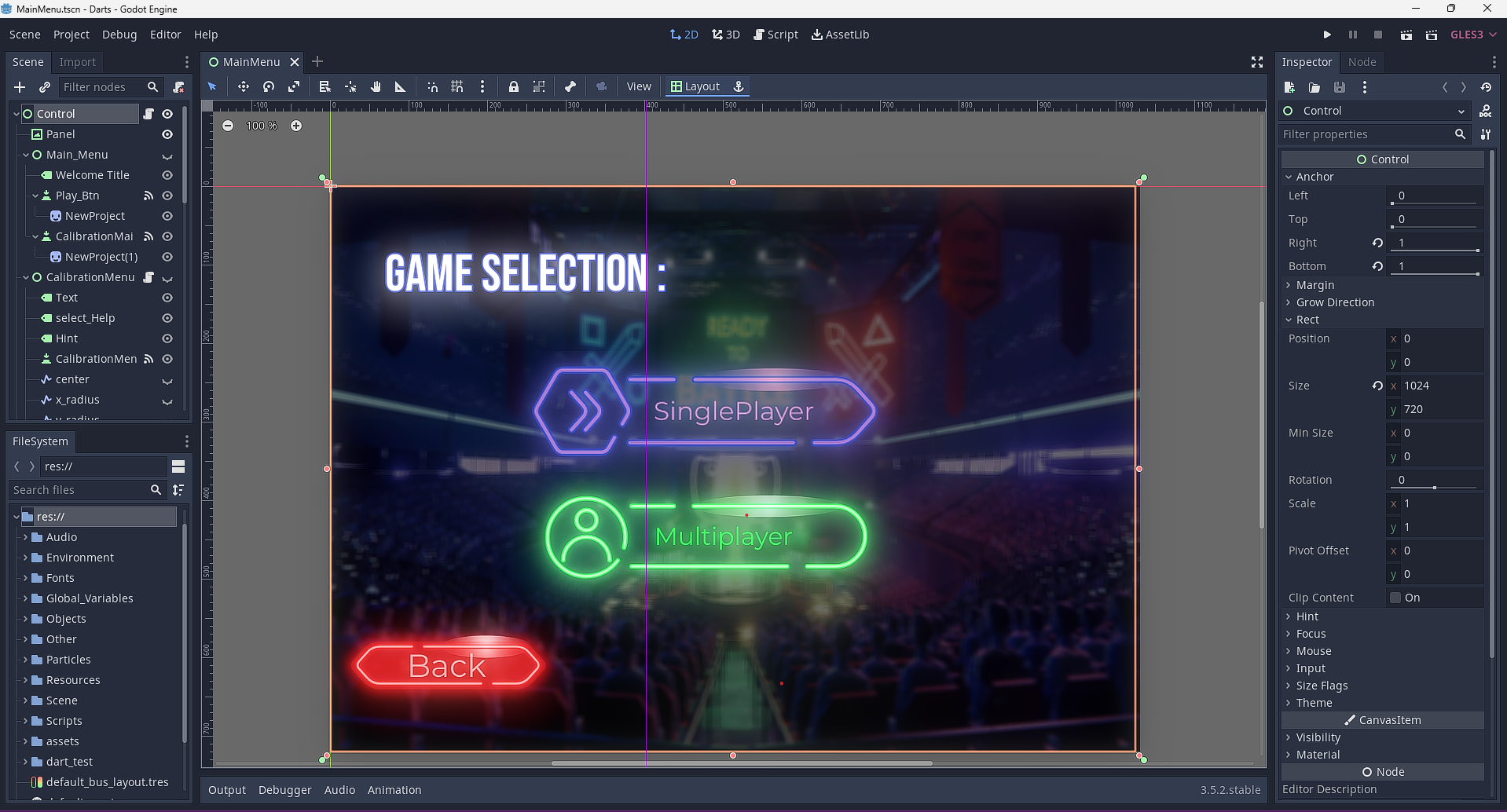Image resolution: width=1507 pixels, height=812 pixels.
Task: Lock the selected node
Action: tap(513, 86)
